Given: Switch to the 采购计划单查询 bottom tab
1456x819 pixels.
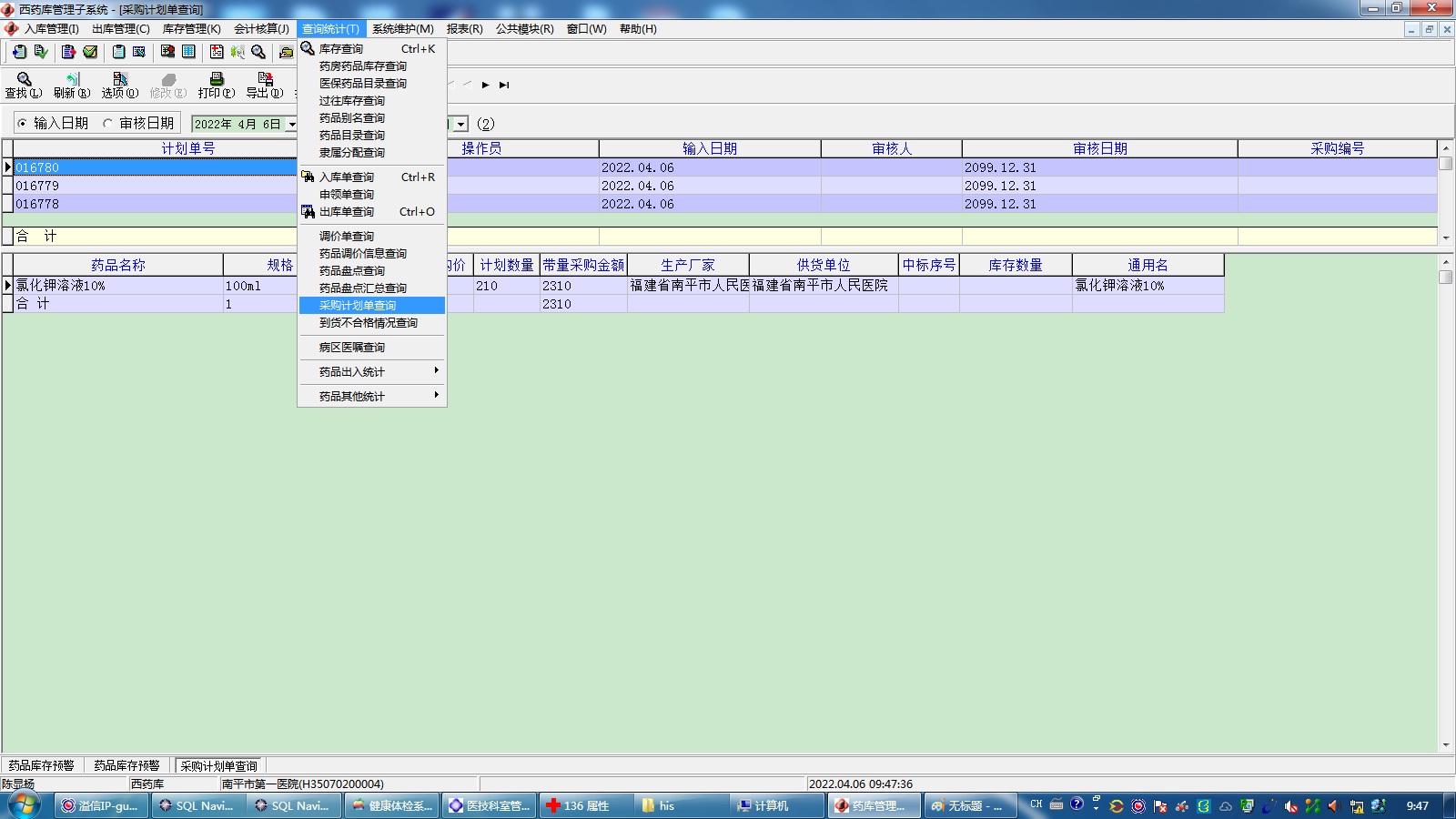Looking at the screenshot, I should [x=219, y=766].
